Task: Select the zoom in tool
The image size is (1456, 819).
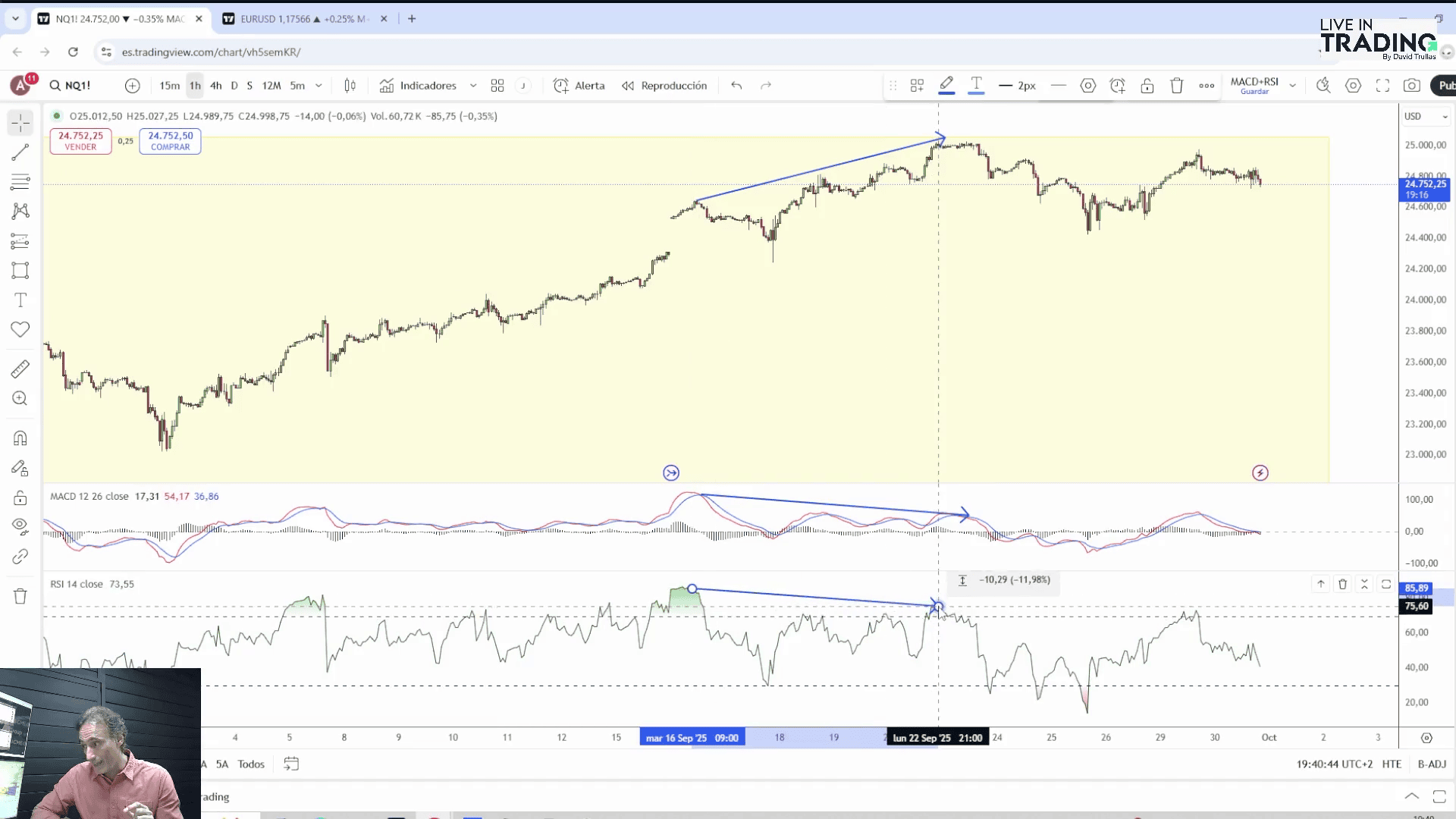Action: (20, 399)
